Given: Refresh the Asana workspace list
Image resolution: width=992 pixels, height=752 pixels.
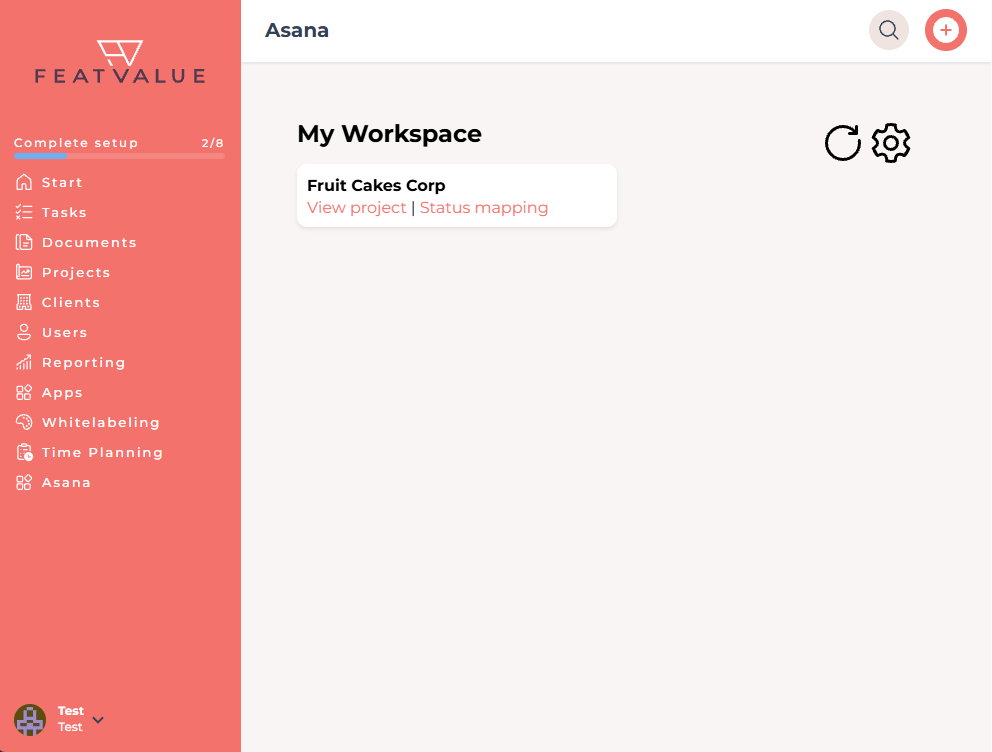Looking at the screenshot, I should coord(843,143).
